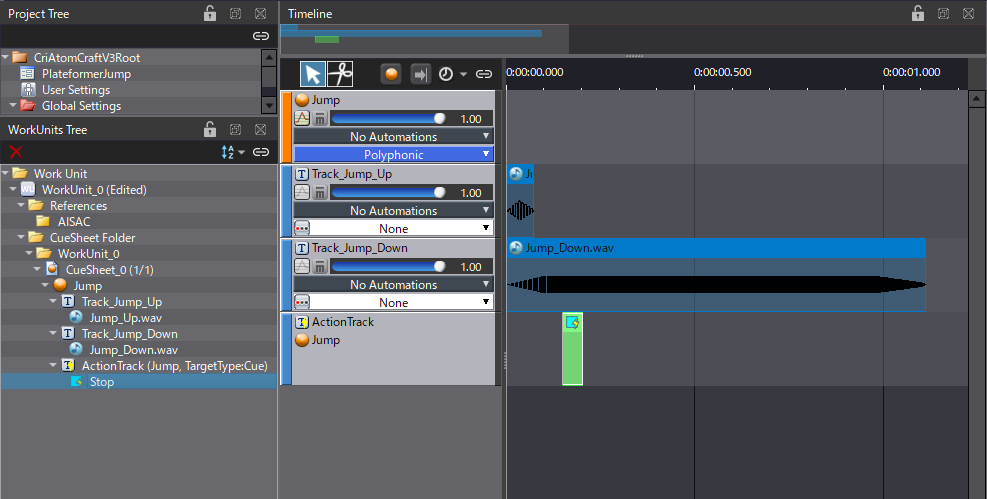Toggle Track_Jump_Down automation curve button
Image resolution: width=987 pixels, height=499 pixels.
tap(302, 266)
